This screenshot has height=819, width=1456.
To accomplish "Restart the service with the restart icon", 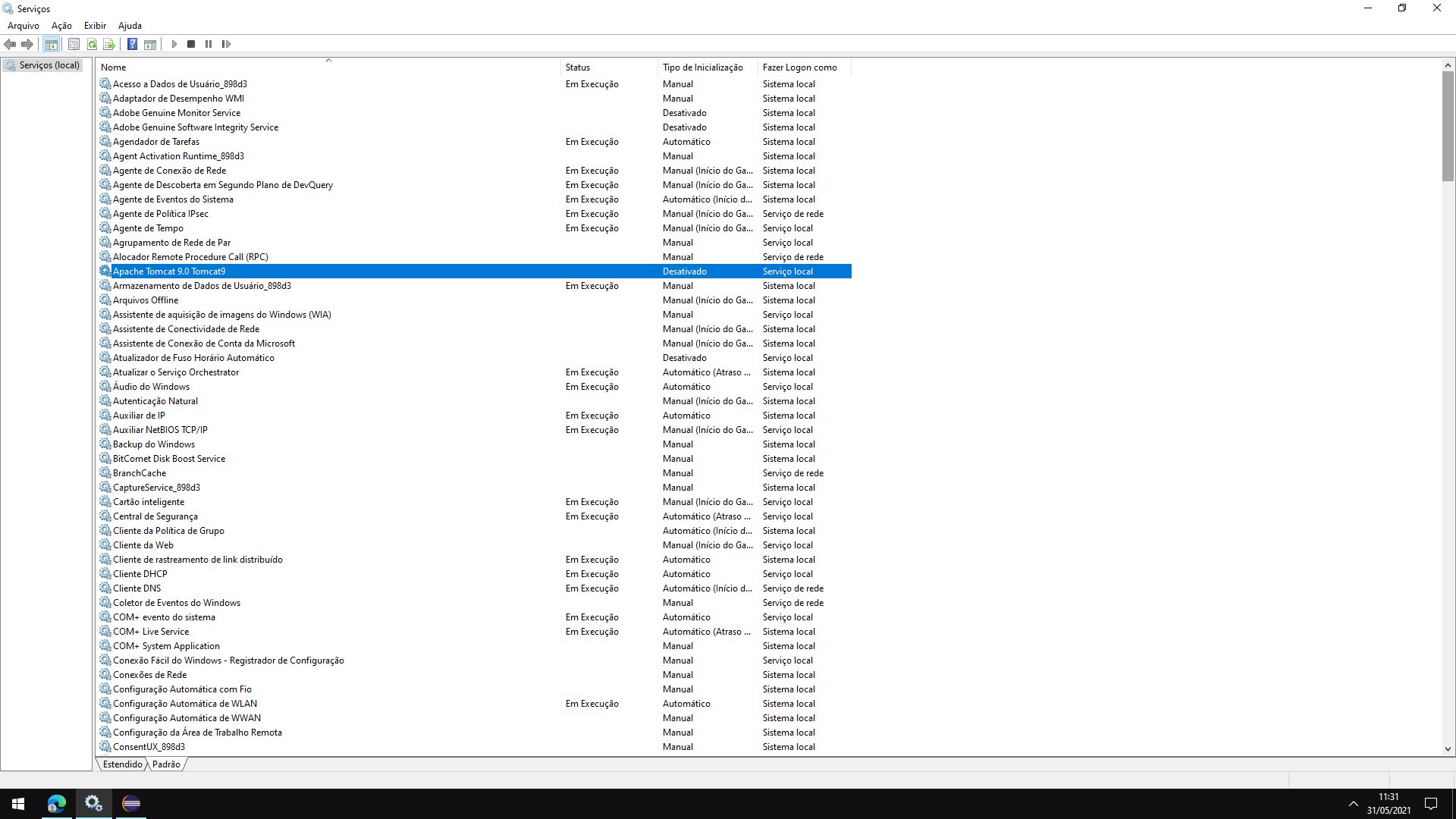I will click(226, 44).
